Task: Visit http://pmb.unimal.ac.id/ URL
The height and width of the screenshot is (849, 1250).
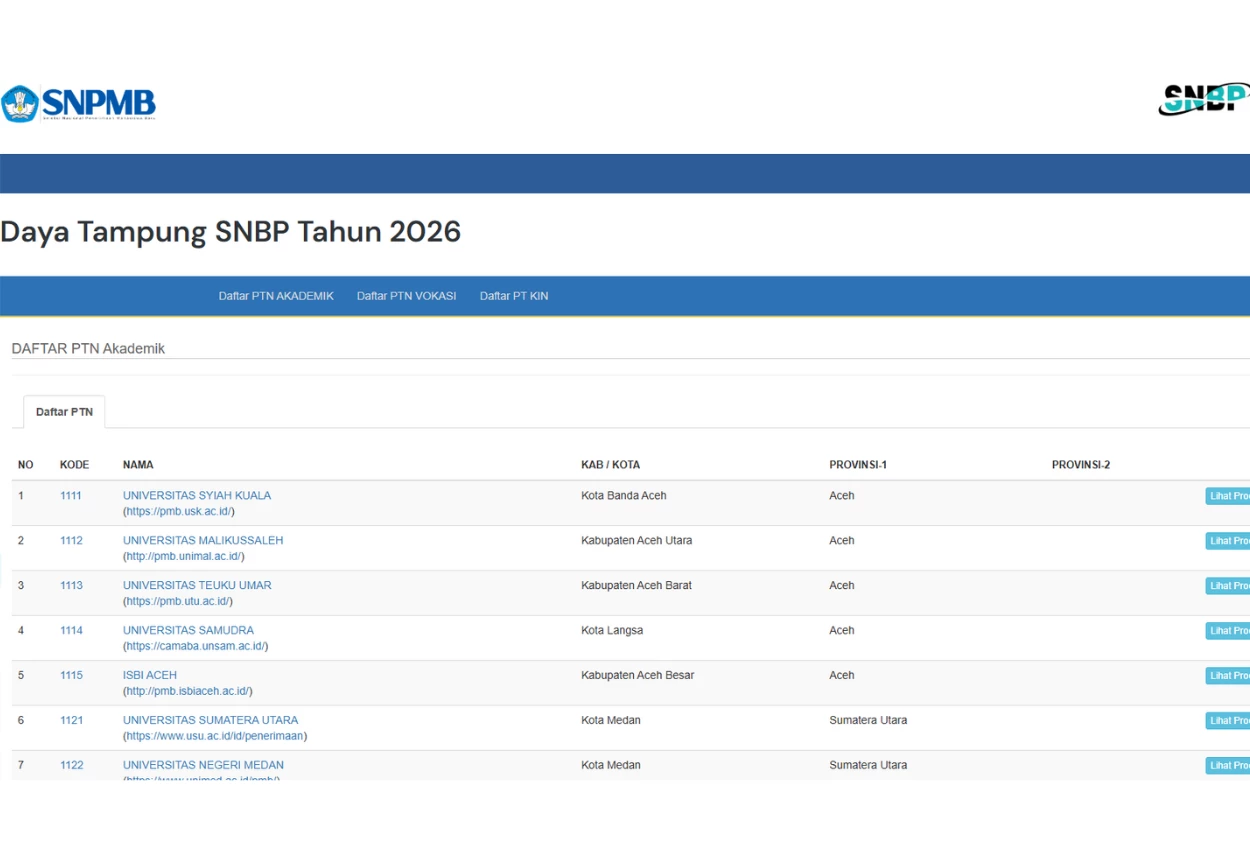Action: click(183, 557)
